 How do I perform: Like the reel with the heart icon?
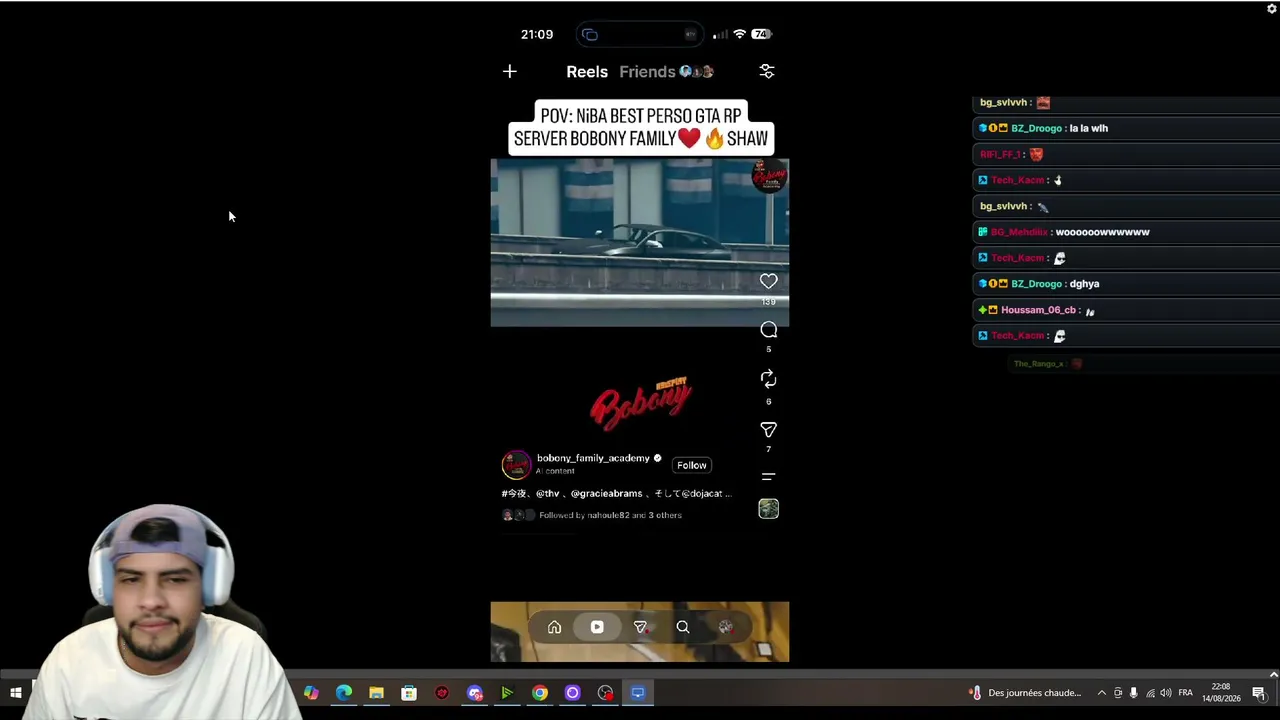[x=768, y=281]
